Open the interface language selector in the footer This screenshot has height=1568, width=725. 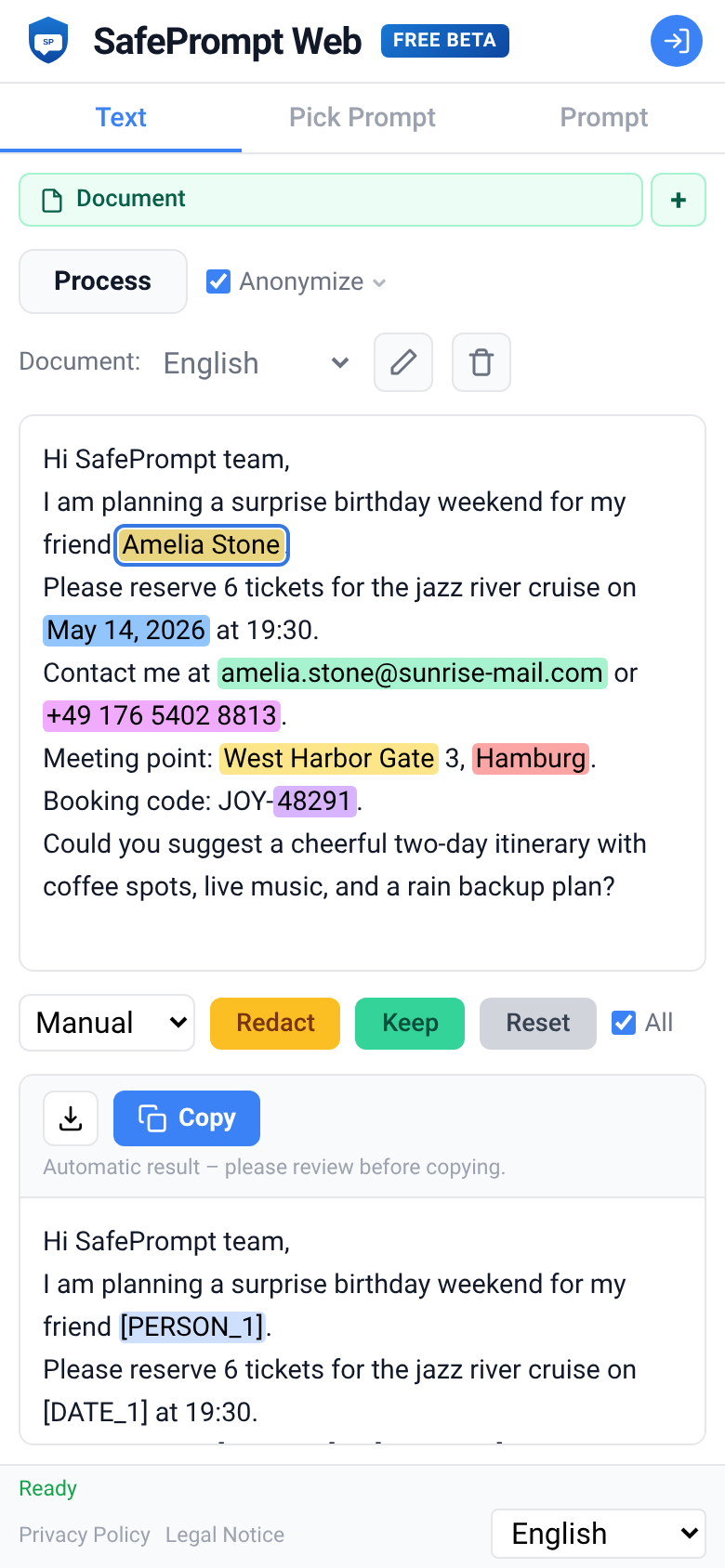tap(599, 1533)
